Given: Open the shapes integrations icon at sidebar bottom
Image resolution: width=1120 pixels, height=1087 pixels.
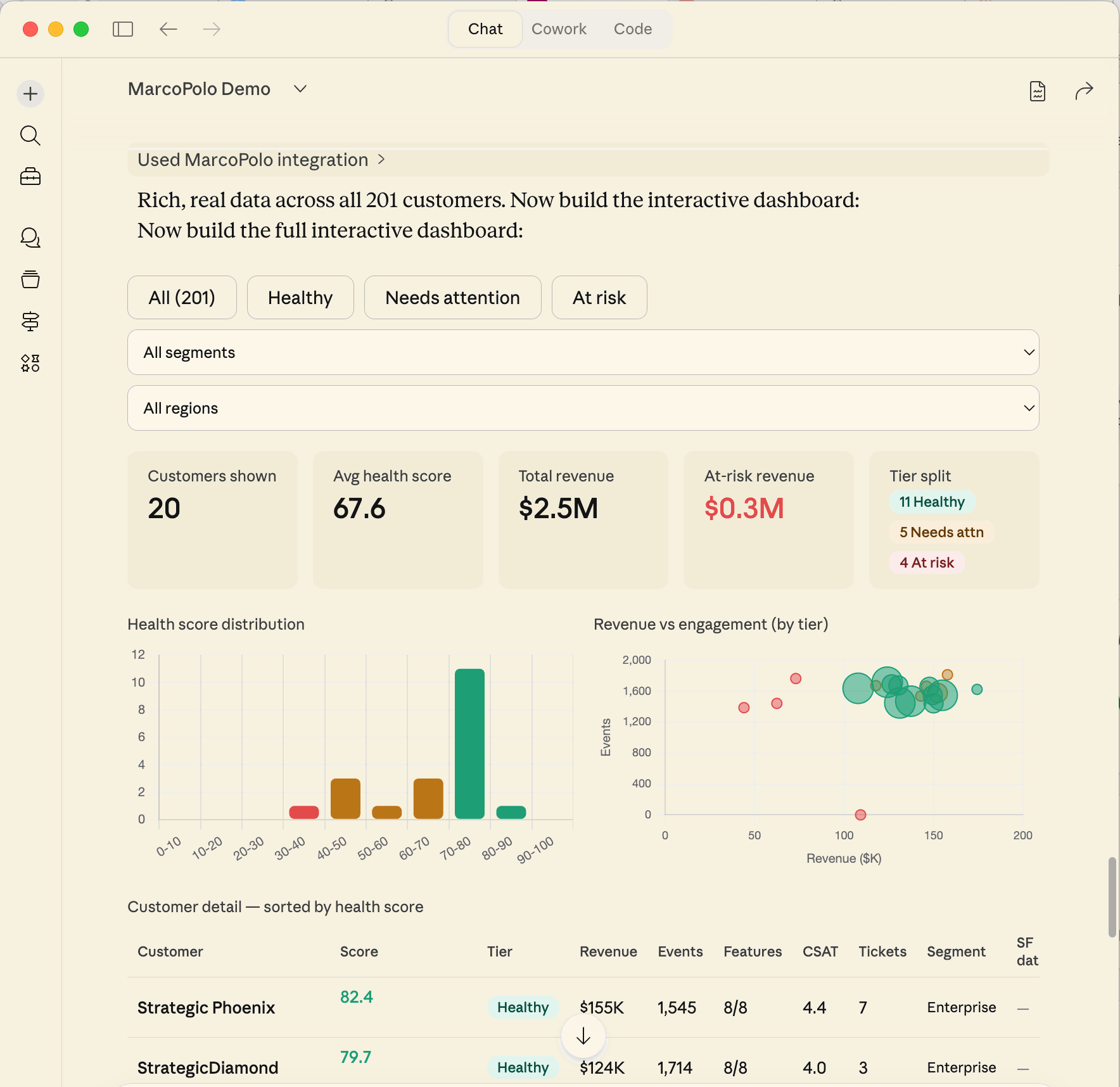Looking at the screenshot, I should (30, 363).
